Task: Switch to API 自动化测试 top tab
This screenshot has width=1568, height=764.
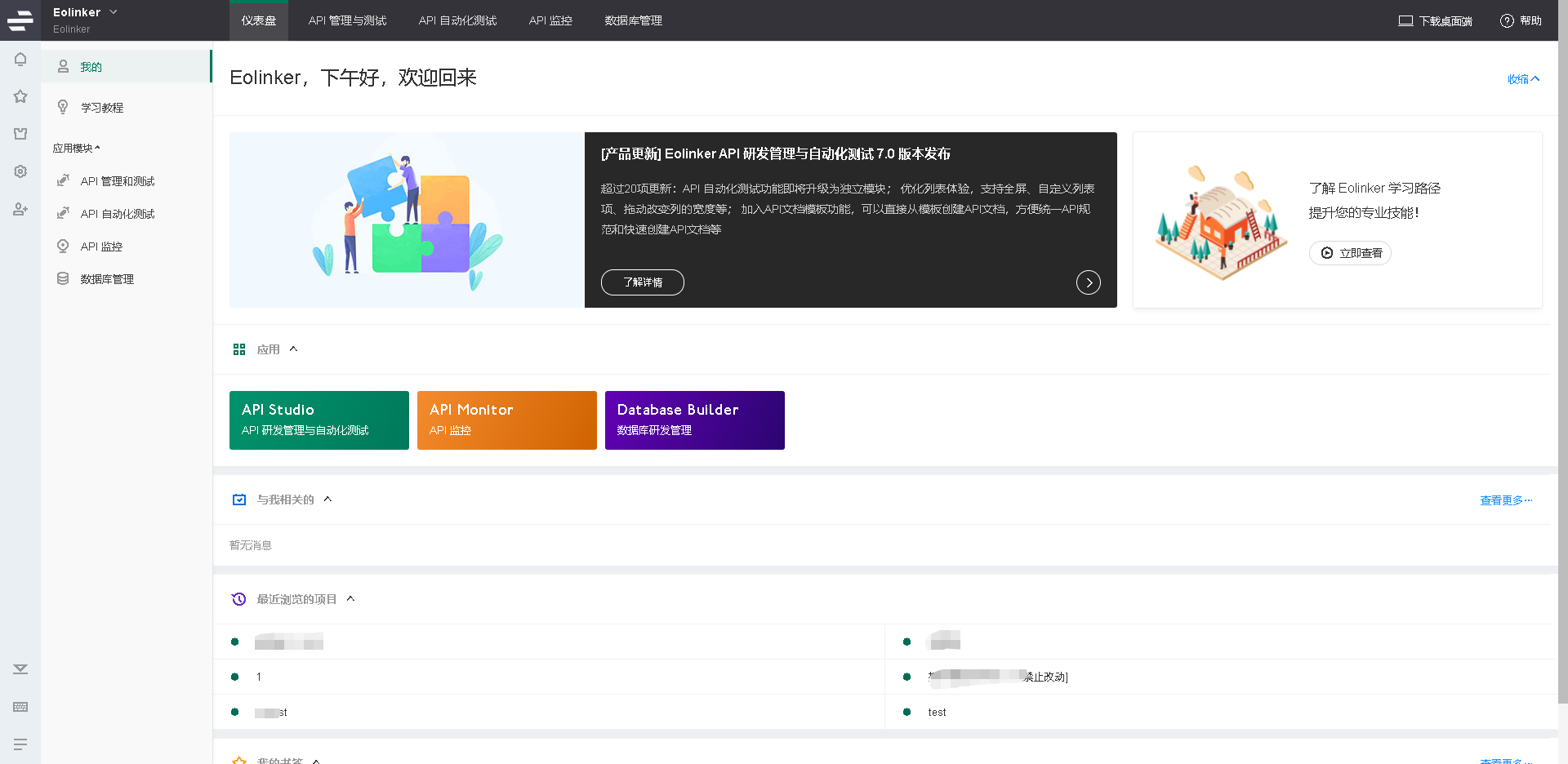Action: pyautogui.click(x=457, y=20)
